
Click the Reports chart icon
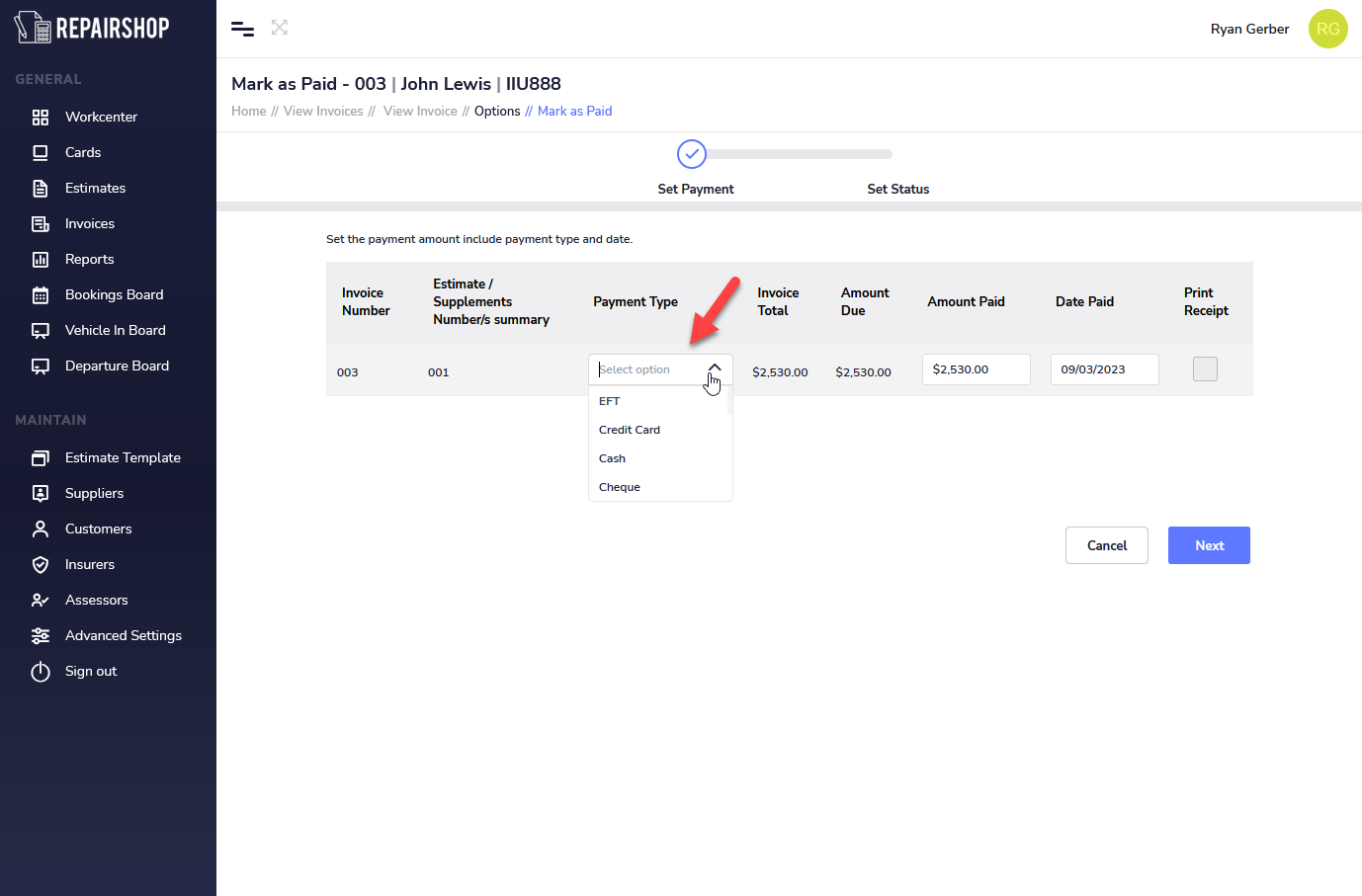(41, 260)
